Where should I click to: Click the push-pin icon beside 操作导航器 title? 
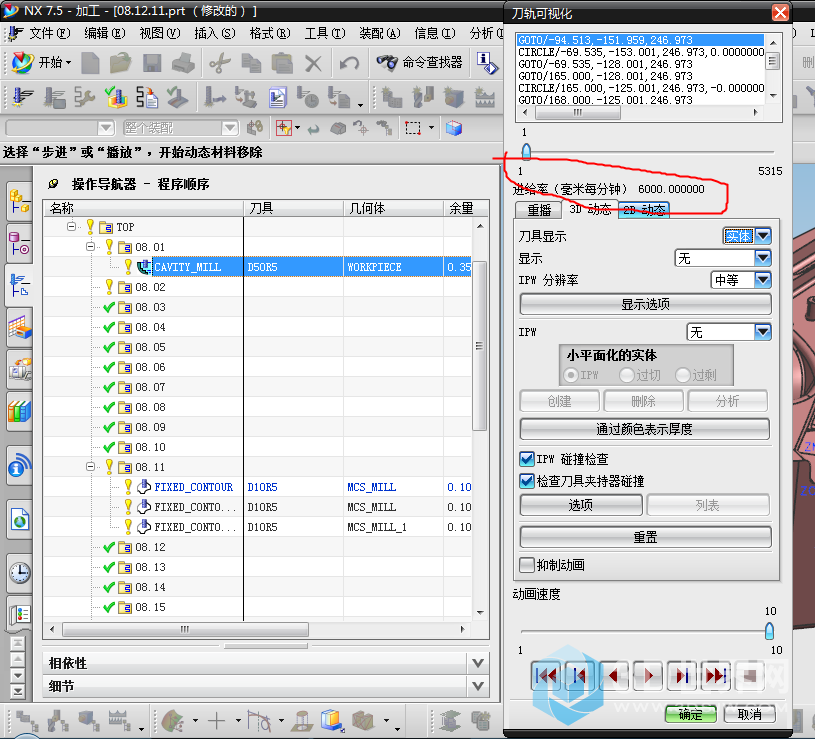click(53, 184)
